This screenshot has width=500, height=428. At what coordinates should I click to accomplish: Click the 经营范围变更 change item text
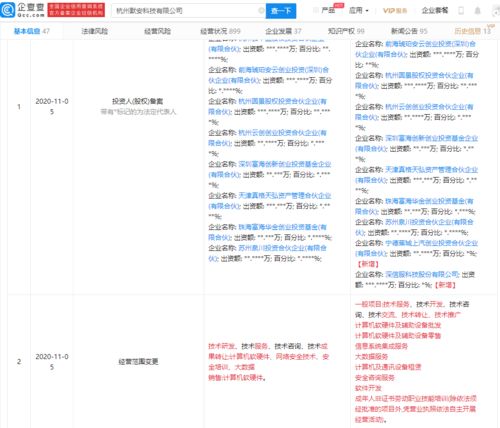(x=138, y=362)
